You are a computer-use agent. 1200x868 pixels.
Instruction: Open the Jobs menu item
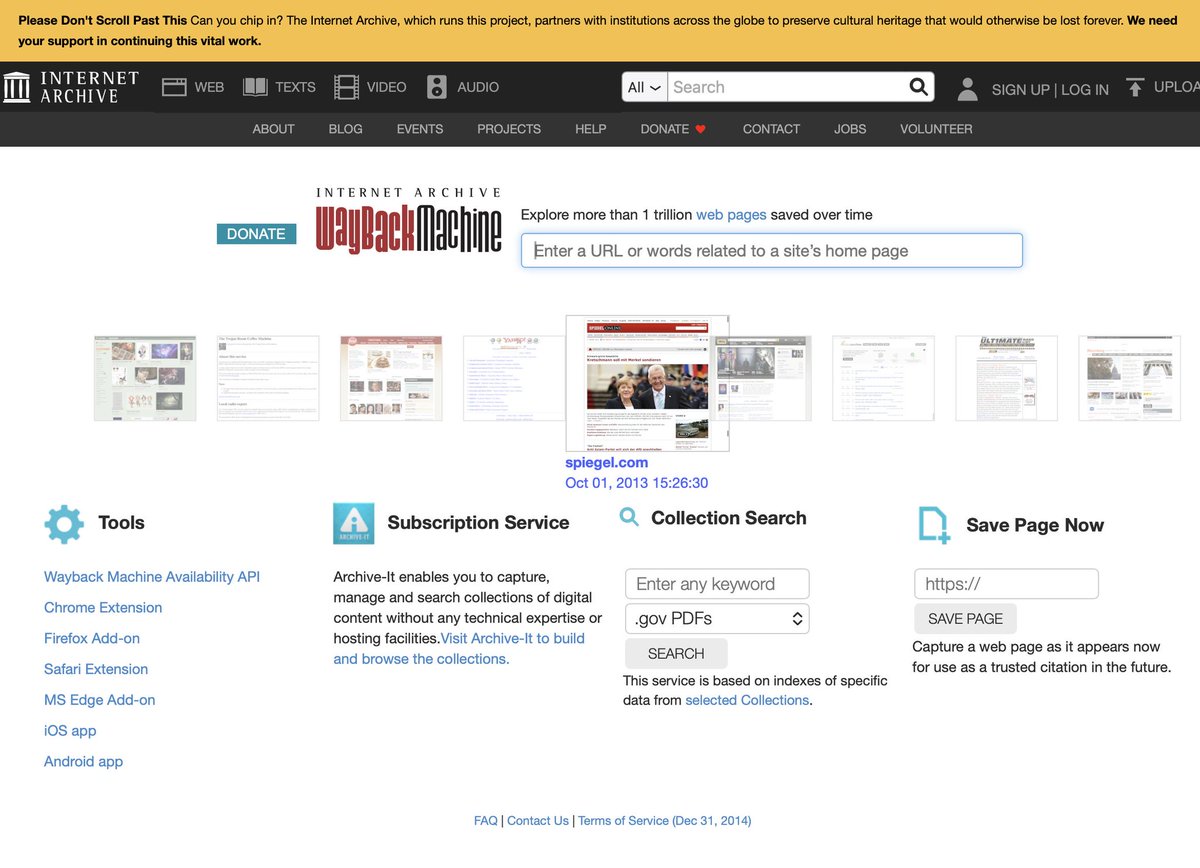(x=850, y=129)
